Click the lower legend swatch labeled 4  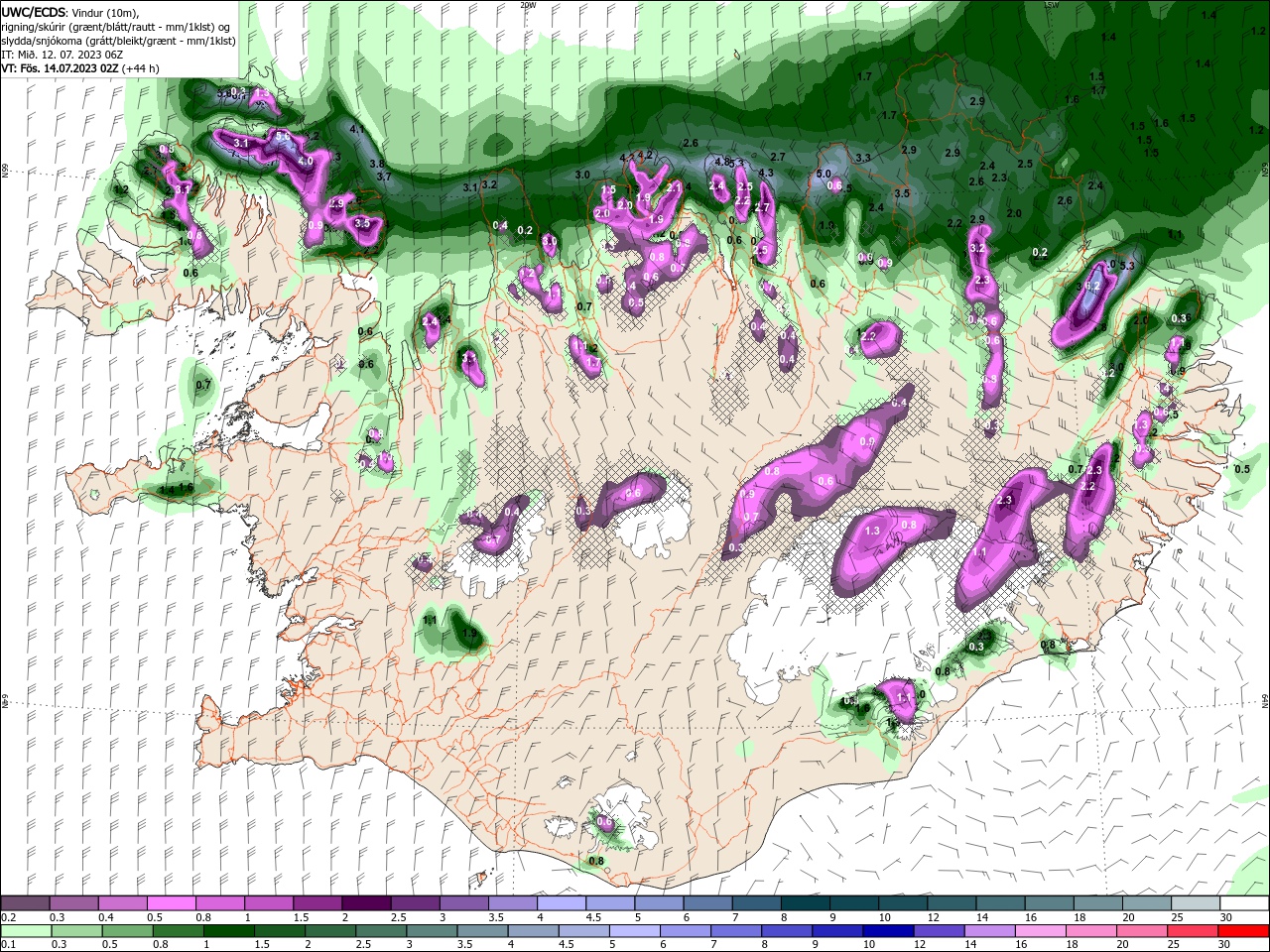[532, 931]
